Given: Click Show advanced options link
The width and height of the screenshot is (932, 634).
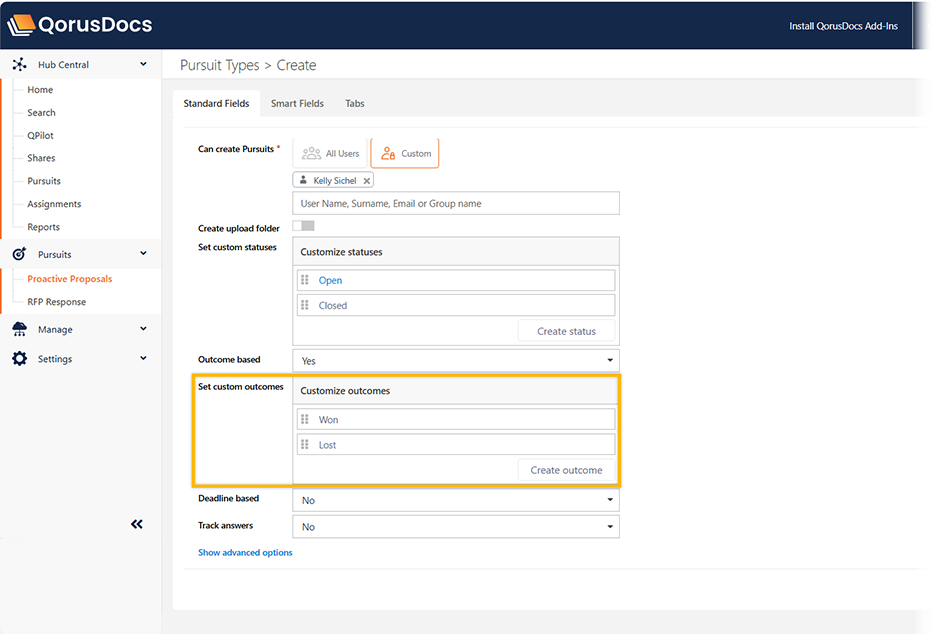Looking at the screenshot, I should pyautogui.click(x=245, y=552).
